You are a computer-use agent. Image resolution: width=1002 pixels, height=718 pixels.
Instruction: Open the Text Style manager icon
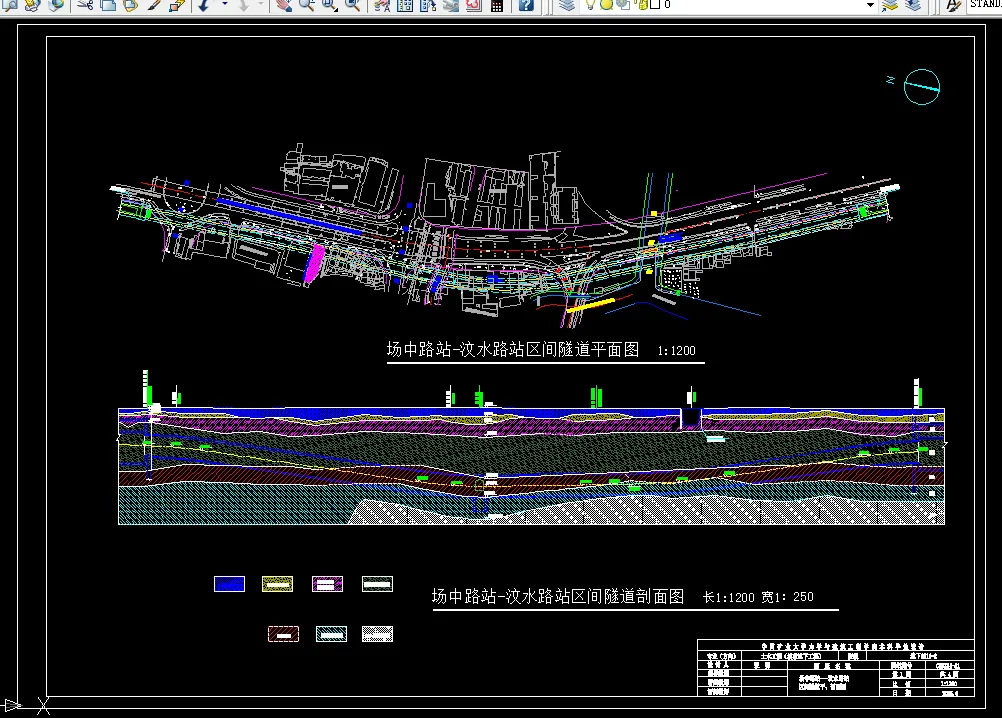click(953, 5)
